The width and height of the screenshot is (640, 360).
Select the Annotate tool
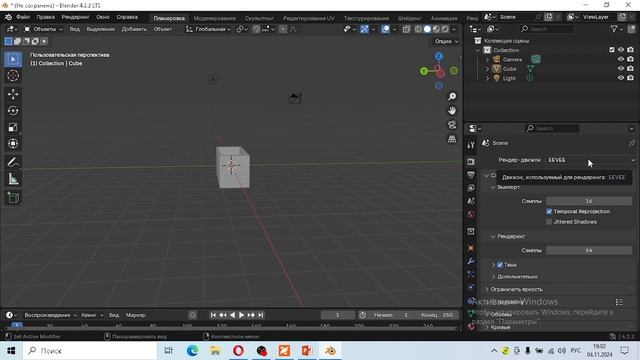(13, 162)
